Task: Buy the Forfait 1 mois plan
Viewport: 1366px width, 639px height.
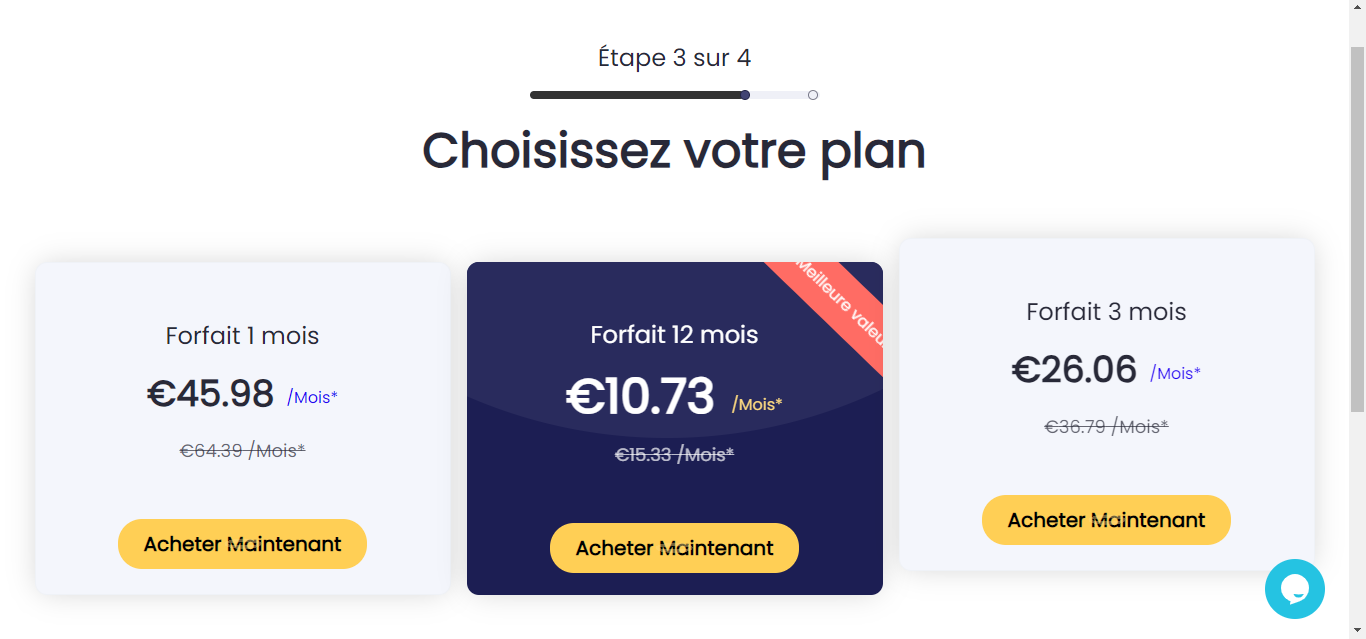Action: pos(242,544)
